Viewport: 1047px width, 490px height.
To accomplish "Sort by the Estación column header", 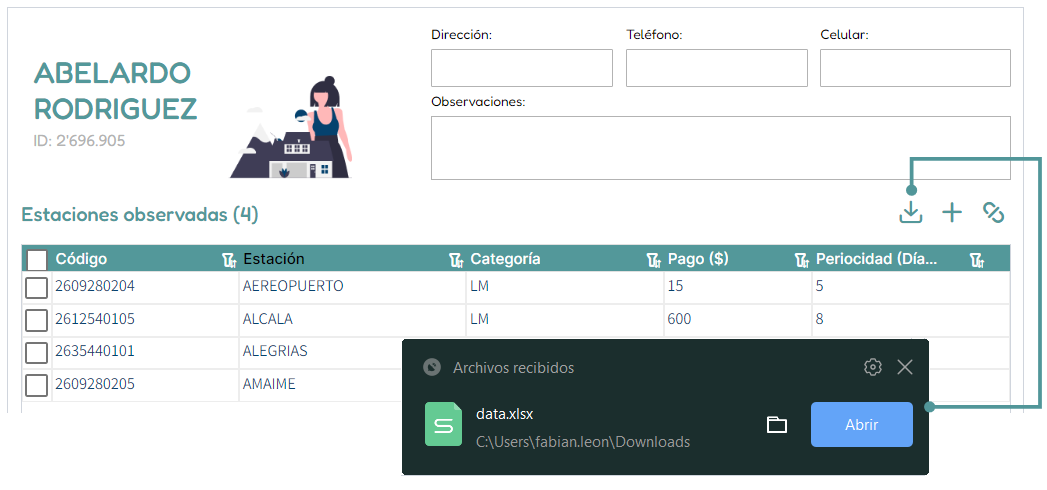I will coord(274,259).
